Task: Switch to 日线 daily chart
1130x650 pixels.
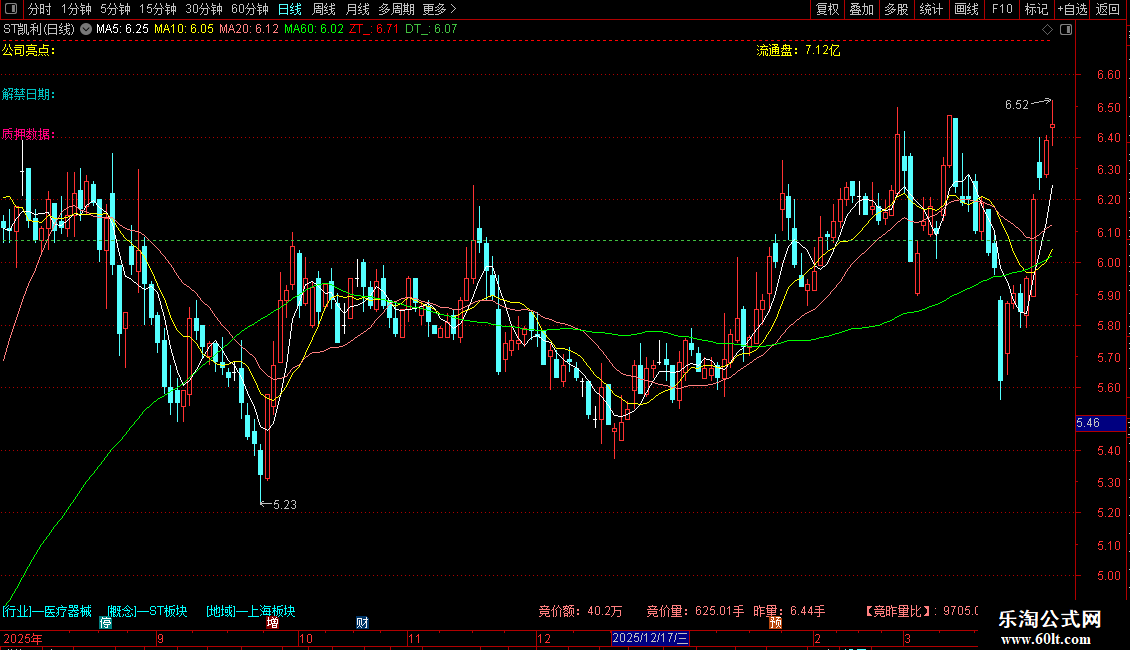Action: (290, 9)
